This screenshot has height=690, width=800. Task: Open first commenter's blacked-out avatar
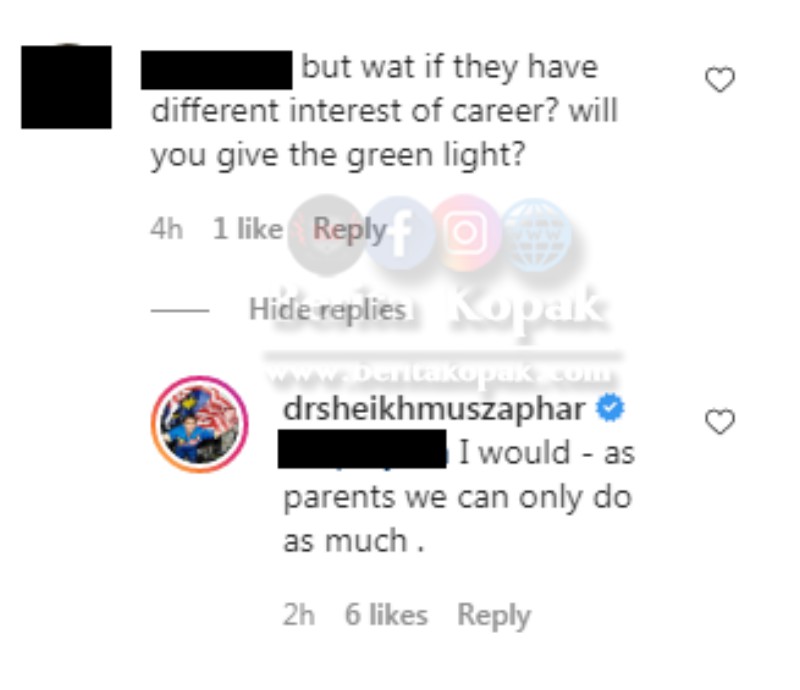pyautogui.click(x=66, y=87)
